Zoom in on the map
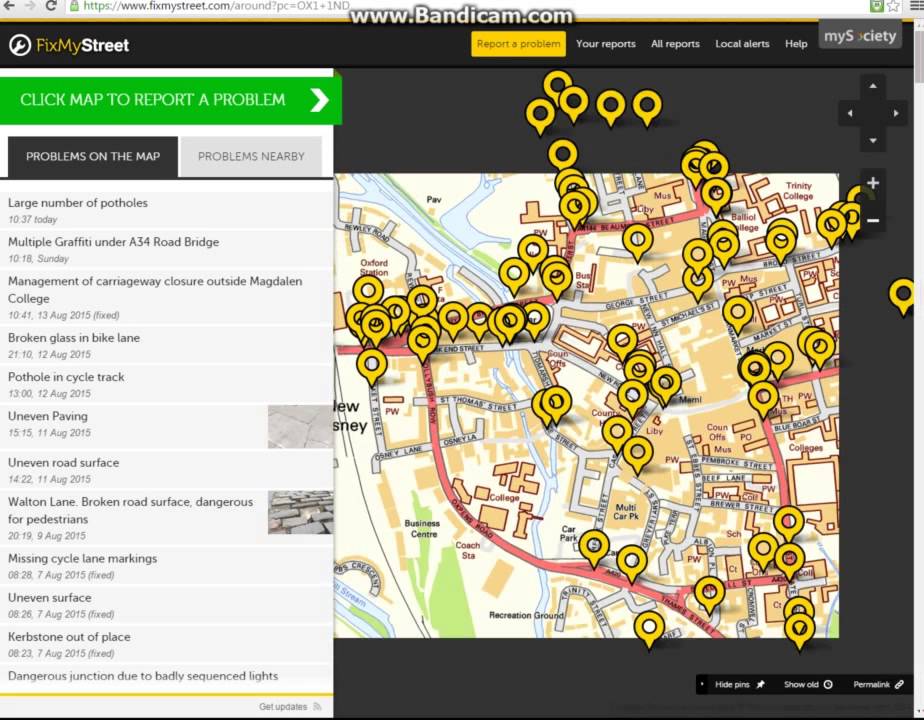The height and width of the screenshot is (720, 924). (873, 183)
